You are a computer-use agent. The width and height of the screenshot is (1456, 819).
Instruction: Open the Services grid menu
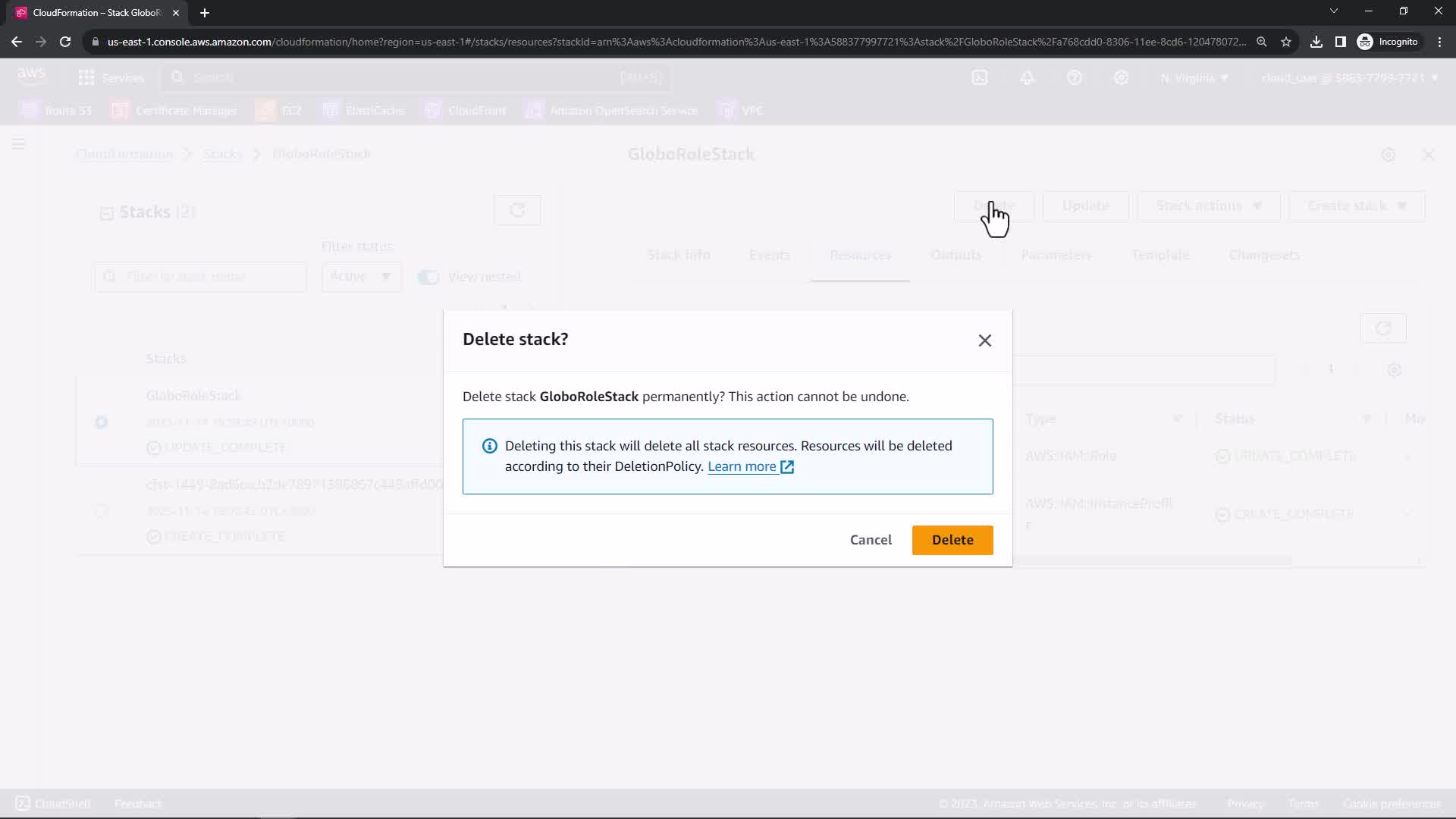(86, 77)
